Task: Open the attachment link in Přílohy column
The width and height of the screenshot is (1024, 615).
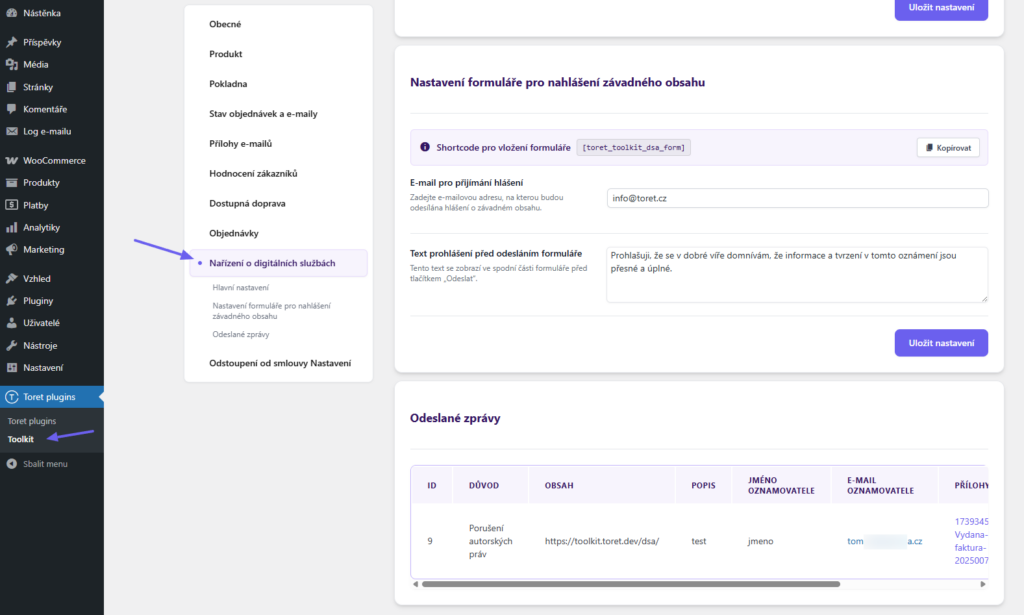Action: 971,547
